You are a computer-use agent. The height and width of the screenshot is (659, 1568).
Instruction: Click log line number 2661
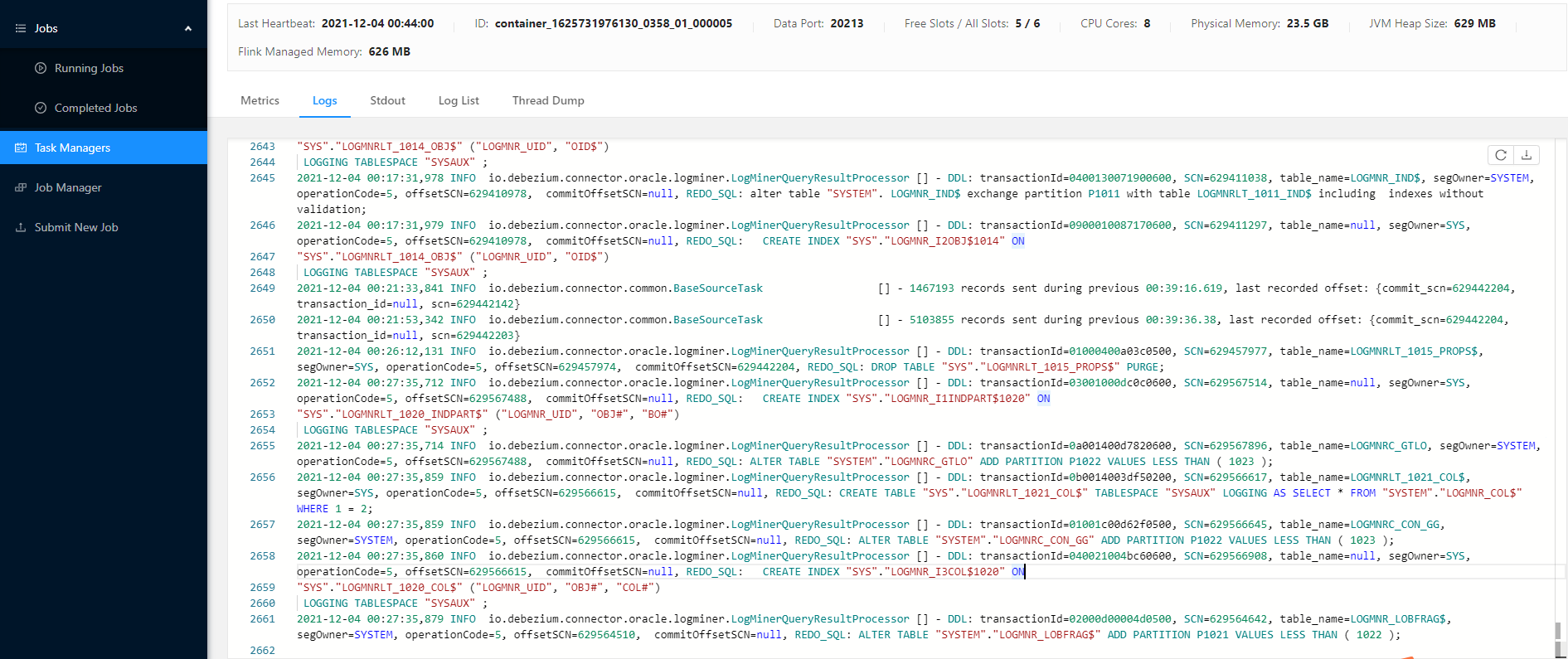pyautogui.click(x=263, y=619)
